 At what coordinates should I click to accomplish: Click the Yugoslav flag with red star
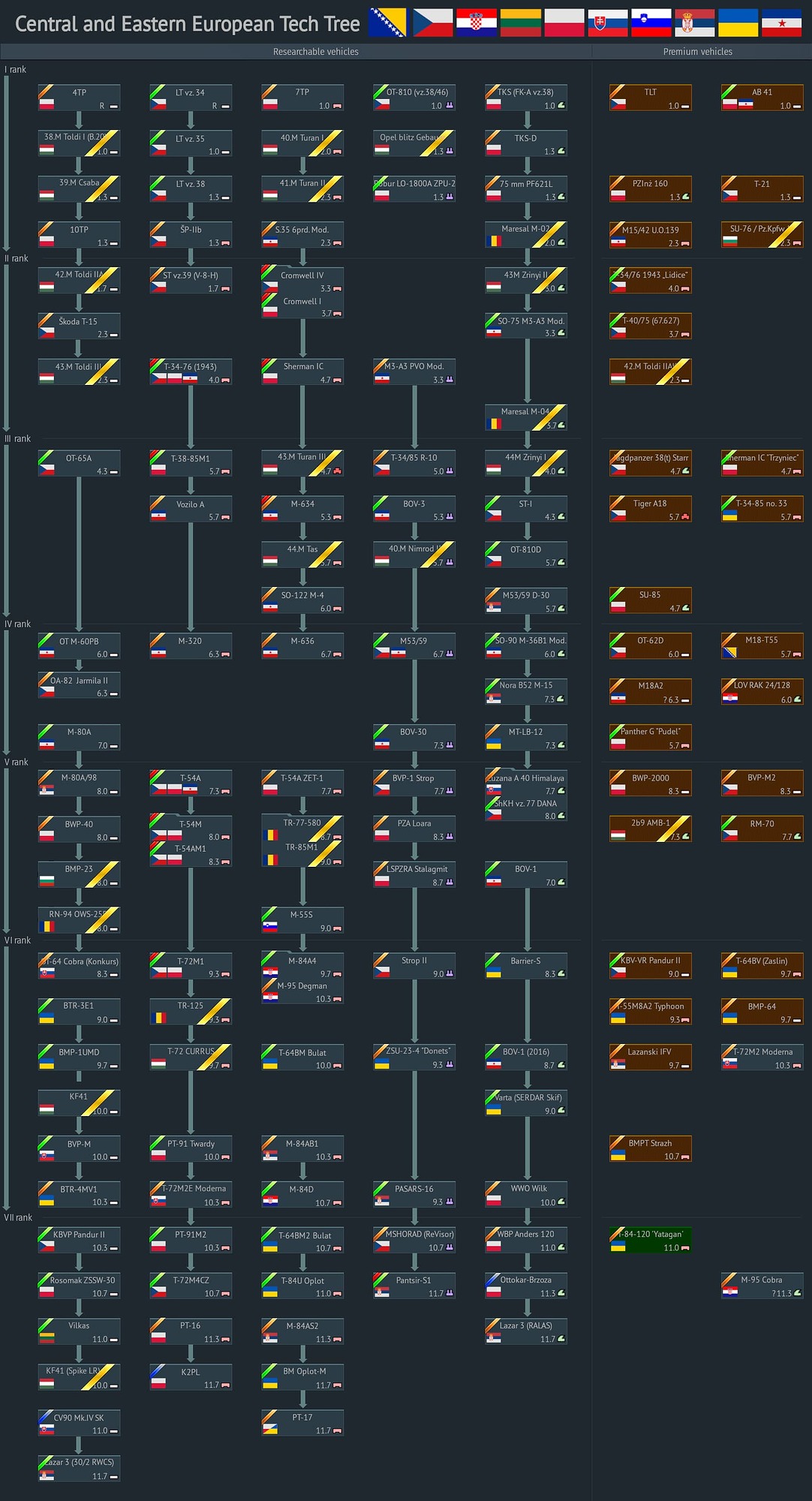781,23
